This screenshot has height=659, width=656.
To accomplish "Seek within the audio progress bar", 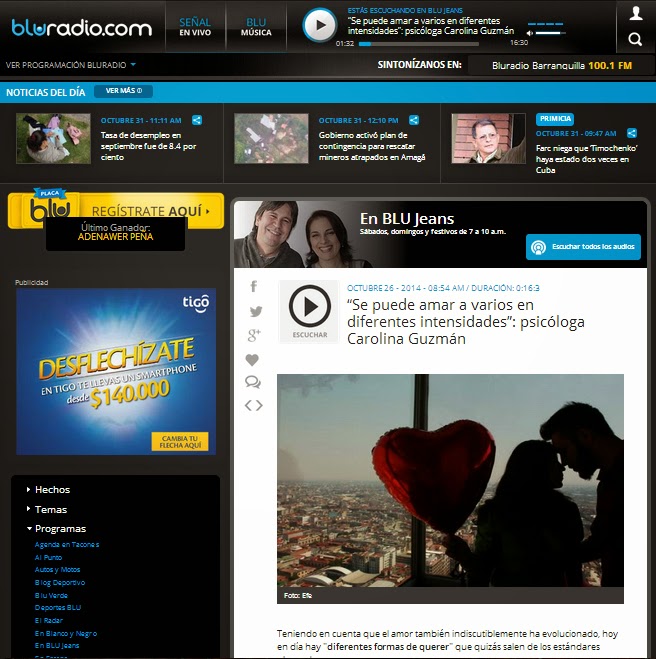I will coord(419,44).
